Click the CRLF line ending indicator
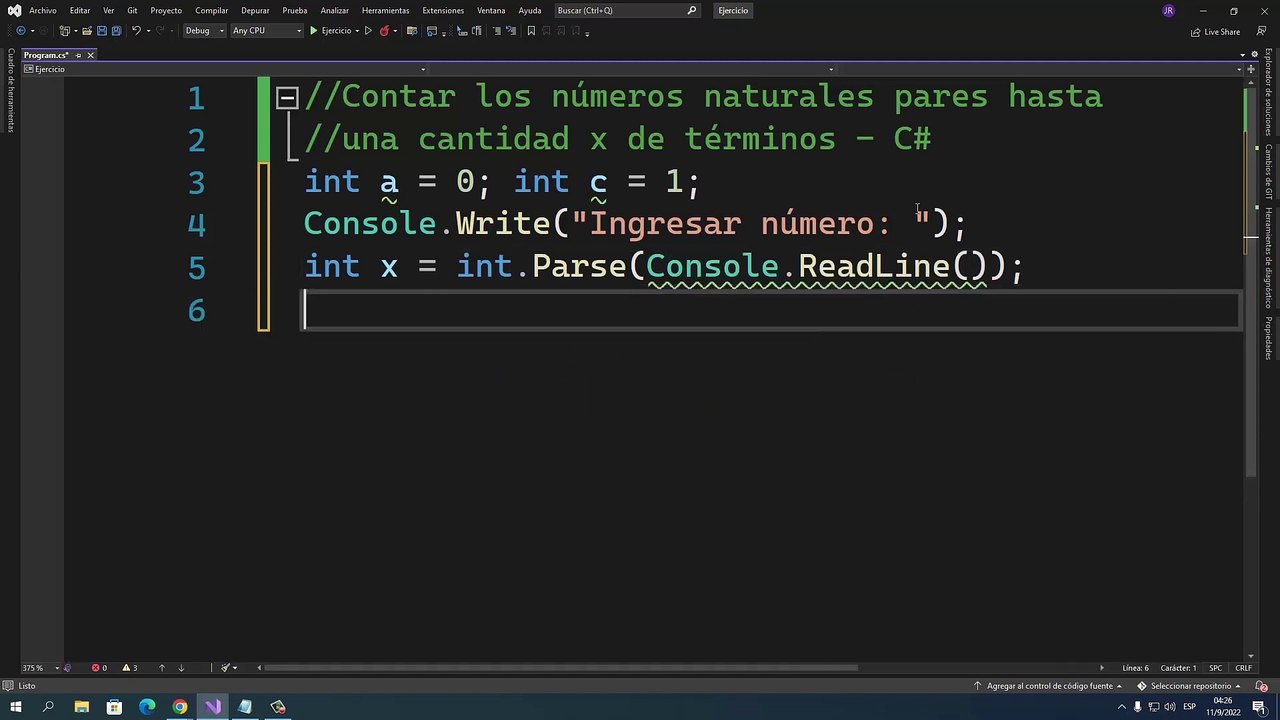Screen dimensions: 1280x720 pos(1244,668)
